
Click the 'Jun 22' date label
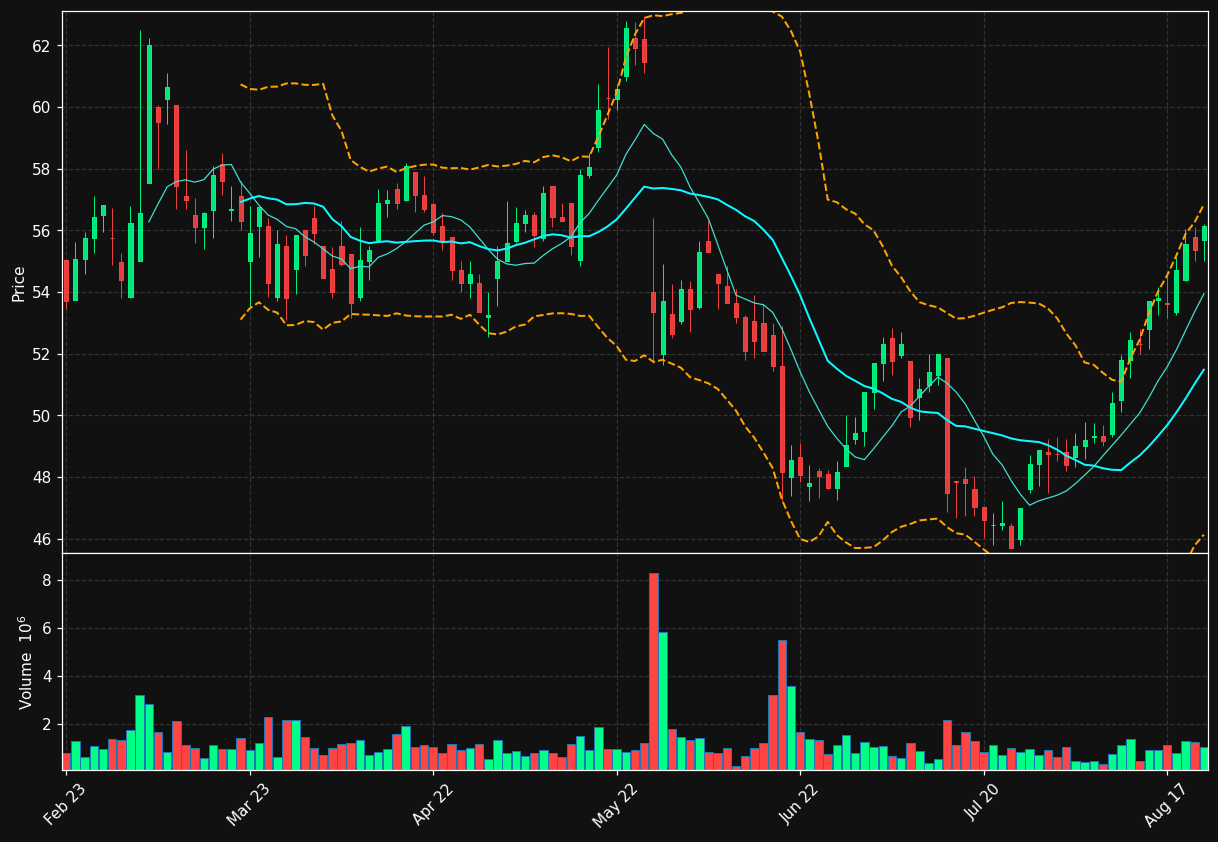pos(797,806)
